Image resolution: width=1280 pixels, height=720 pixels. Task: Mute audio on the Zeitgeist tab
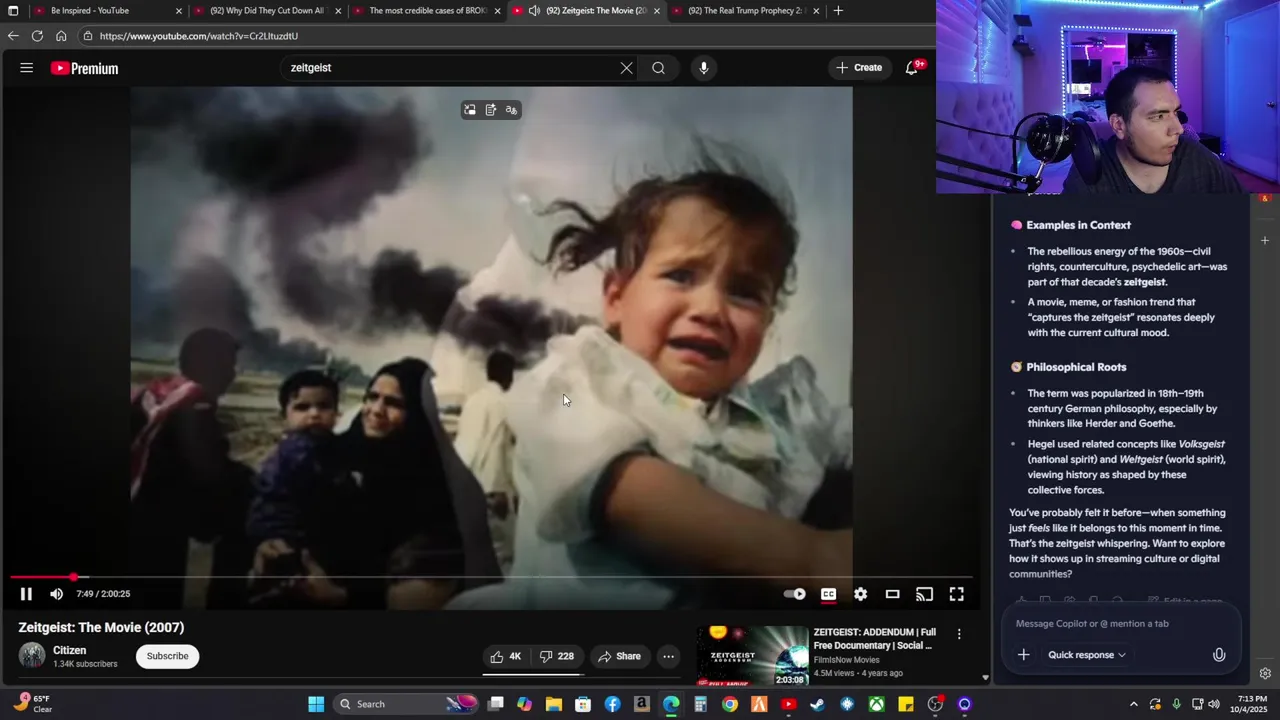point(534,11)
